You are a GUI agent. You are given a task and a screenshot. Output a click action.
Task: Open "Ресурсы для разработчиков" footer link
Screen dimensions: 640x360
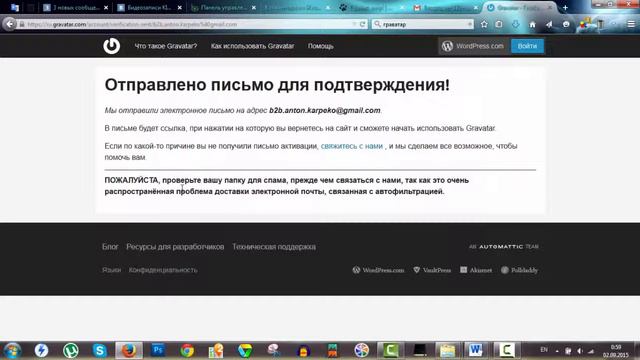(x=175, y=247)
